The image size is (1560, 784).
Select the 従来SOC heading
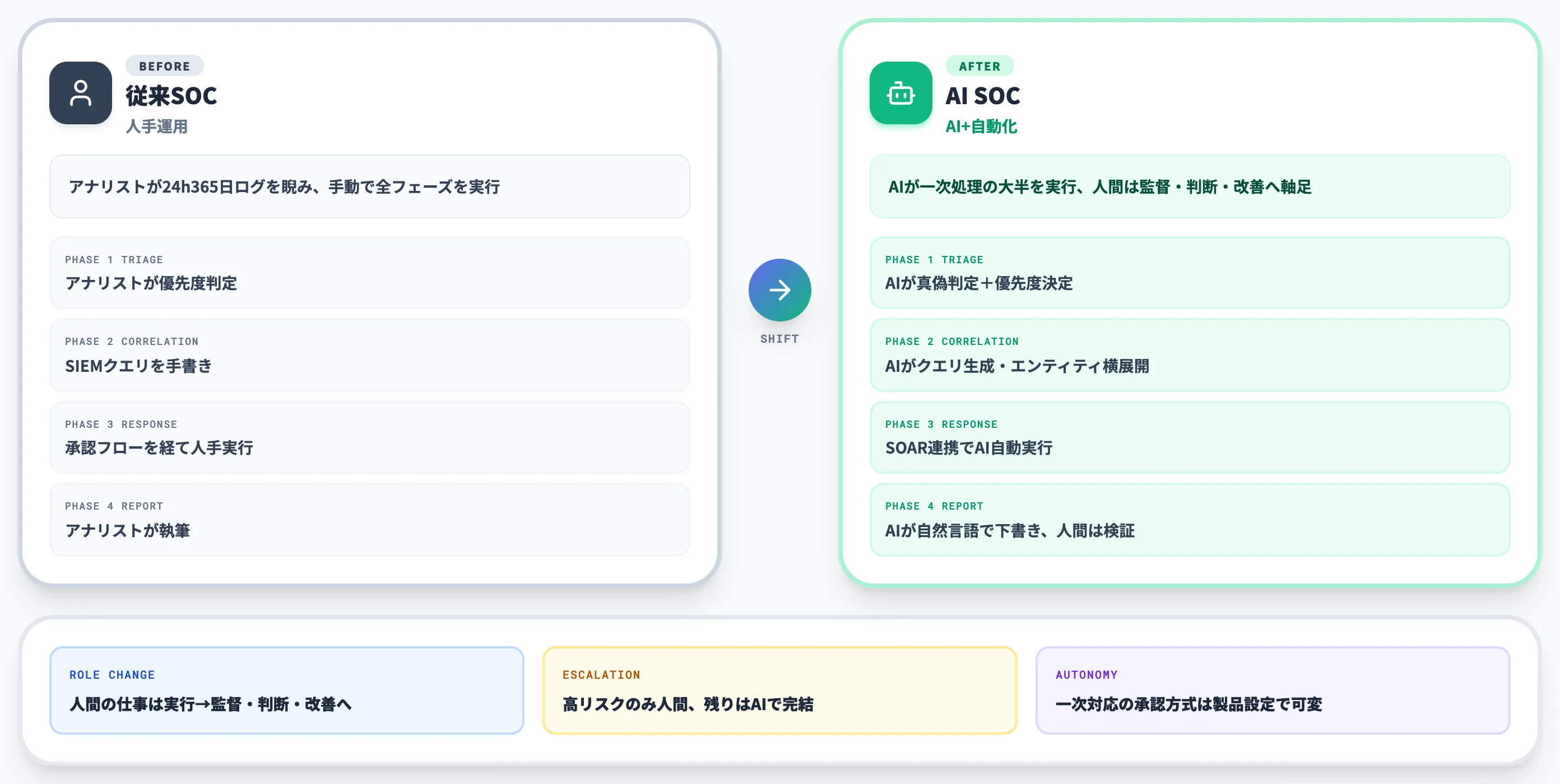(171, 96)
